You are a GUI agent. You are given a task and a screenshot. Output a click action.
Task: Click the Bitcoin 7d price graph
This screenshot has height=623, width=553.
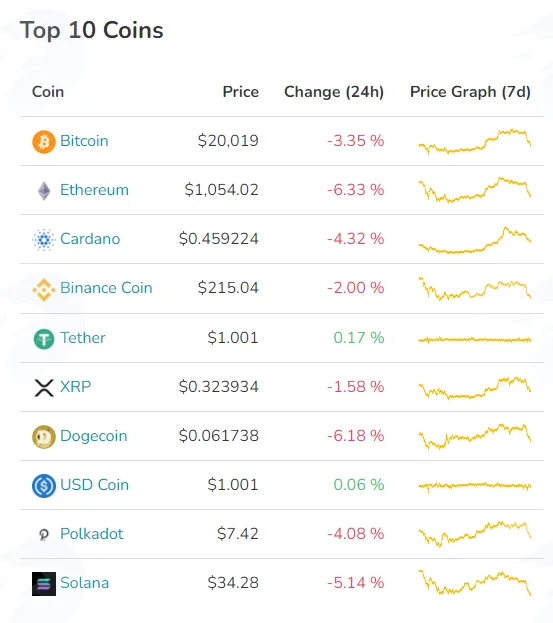(x=475, y=141)
